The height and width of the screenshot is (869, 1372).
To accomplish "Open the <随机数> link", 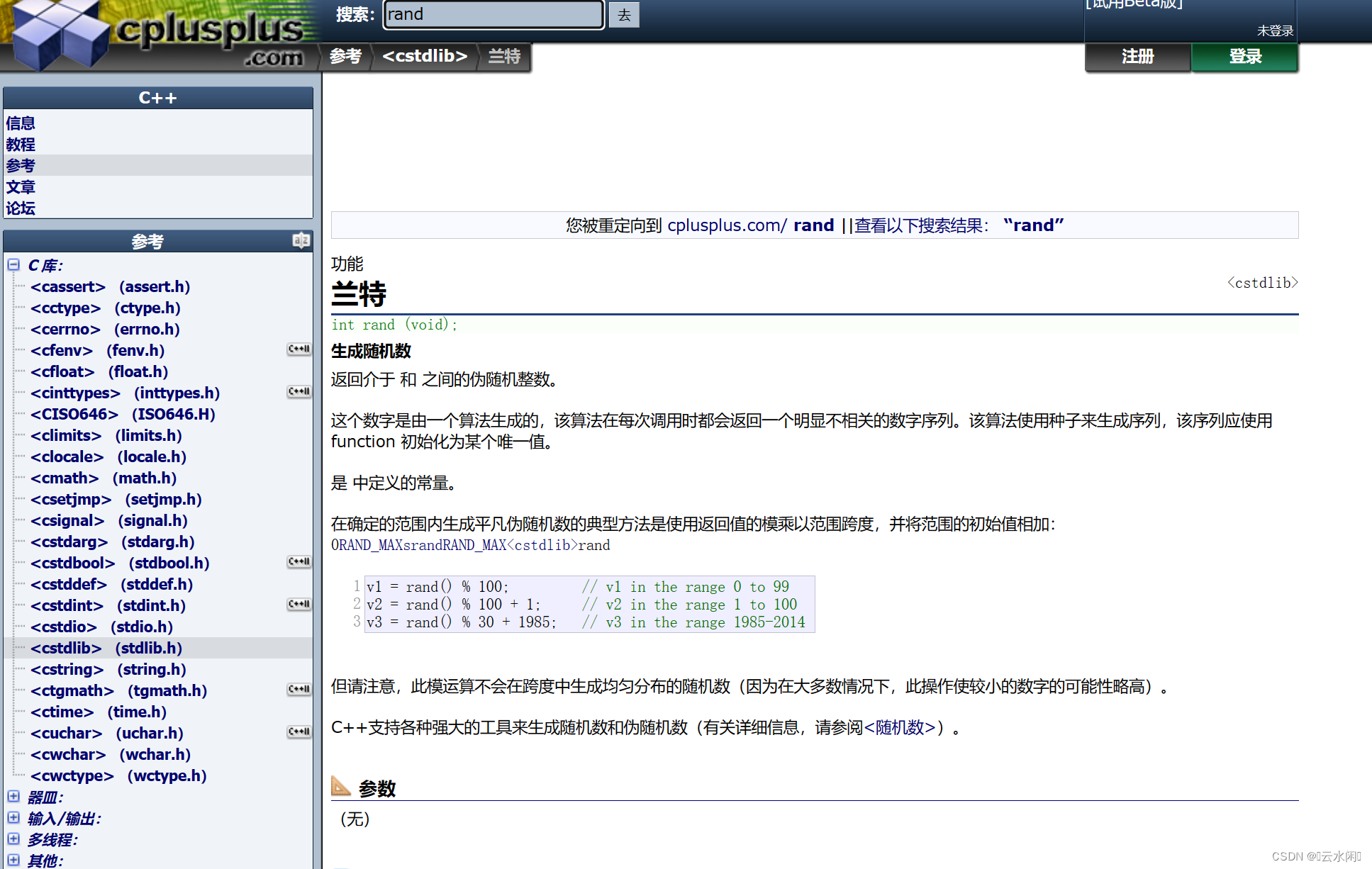I will pyautogui.click(x=899, y=727).
